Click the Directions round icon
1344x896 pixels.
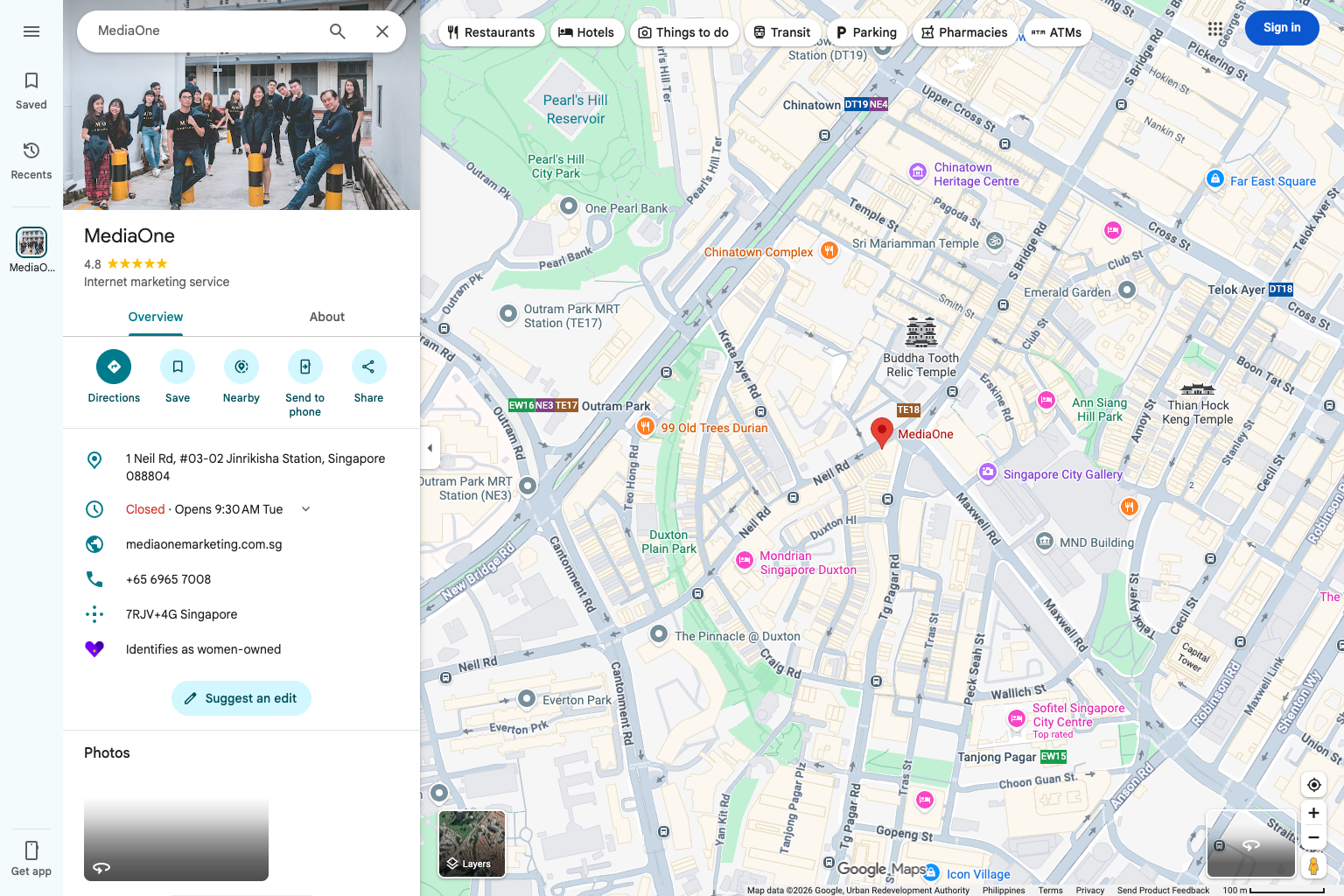[x=114, y=367]
